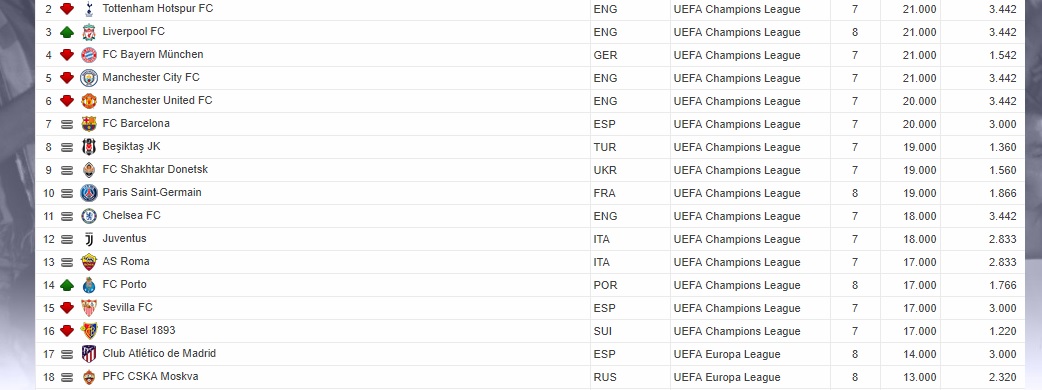Open the AS Roma team name
Viewport: 1042px width, 390px height.
pos(126,261)
